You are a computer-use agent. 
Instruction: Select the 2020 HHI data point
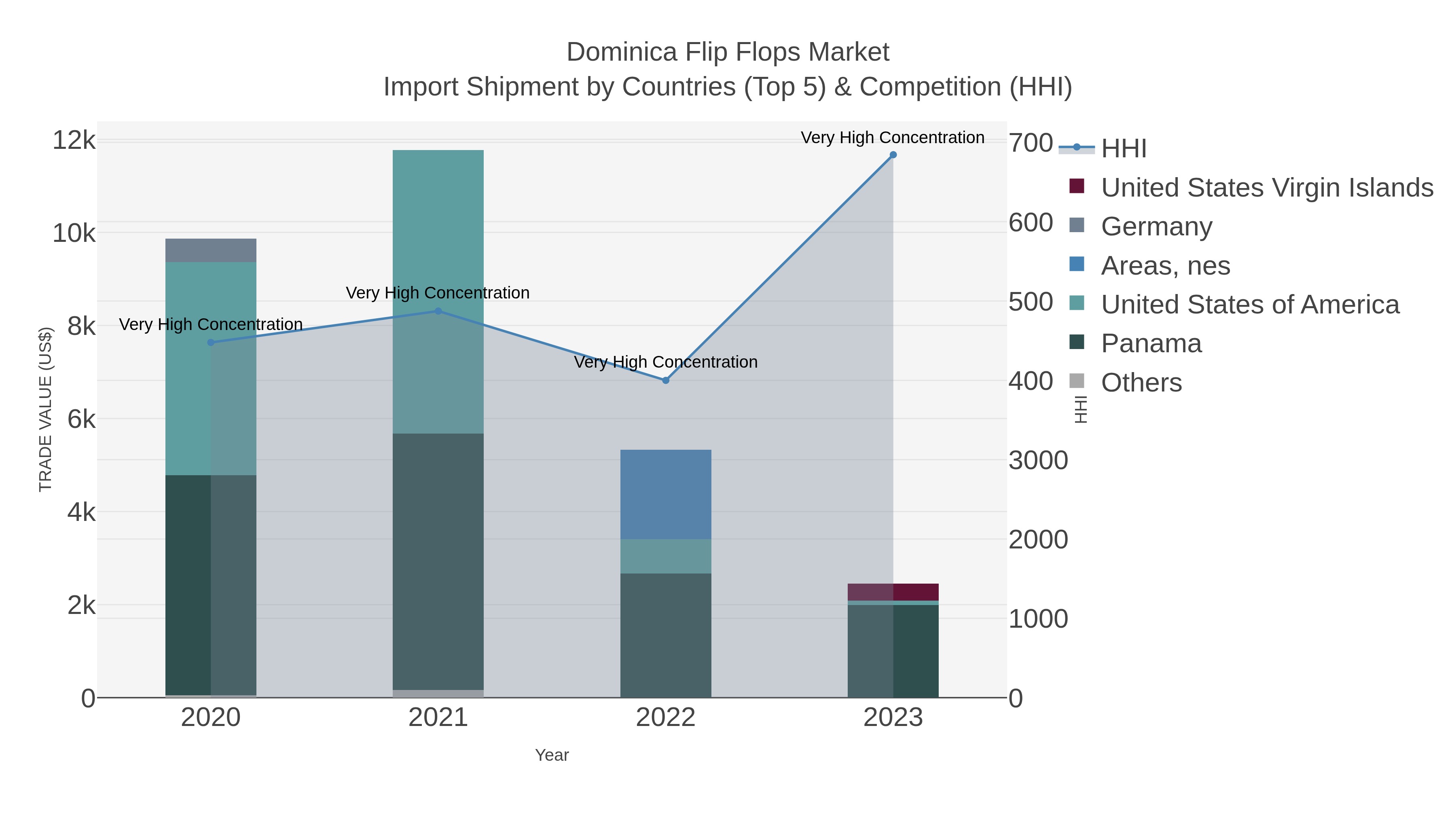pyautogui.click(x=211, y=343)
